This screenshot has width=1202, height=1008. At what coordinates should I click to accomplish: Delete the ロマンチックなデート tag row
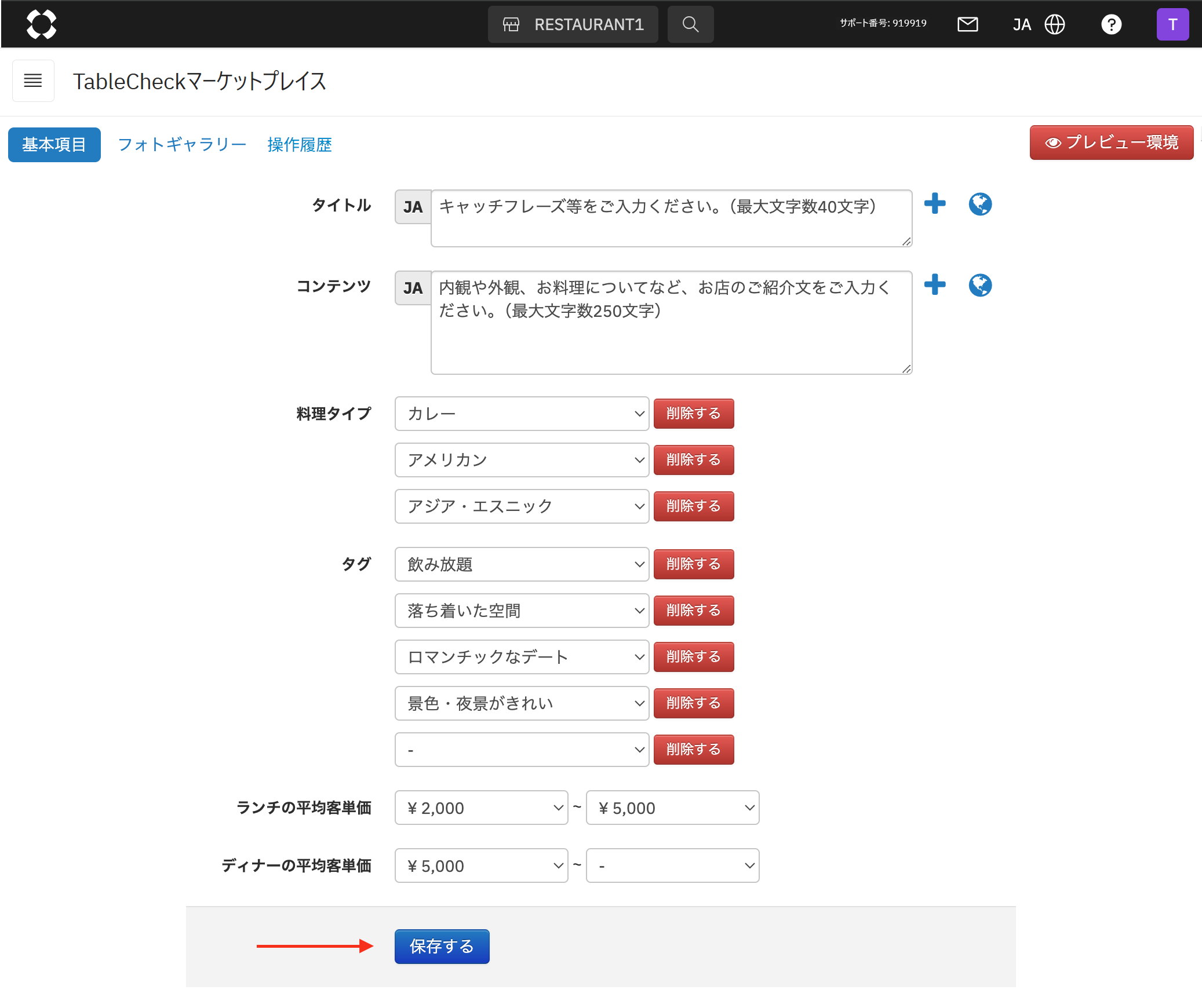(x=694, y=657)
